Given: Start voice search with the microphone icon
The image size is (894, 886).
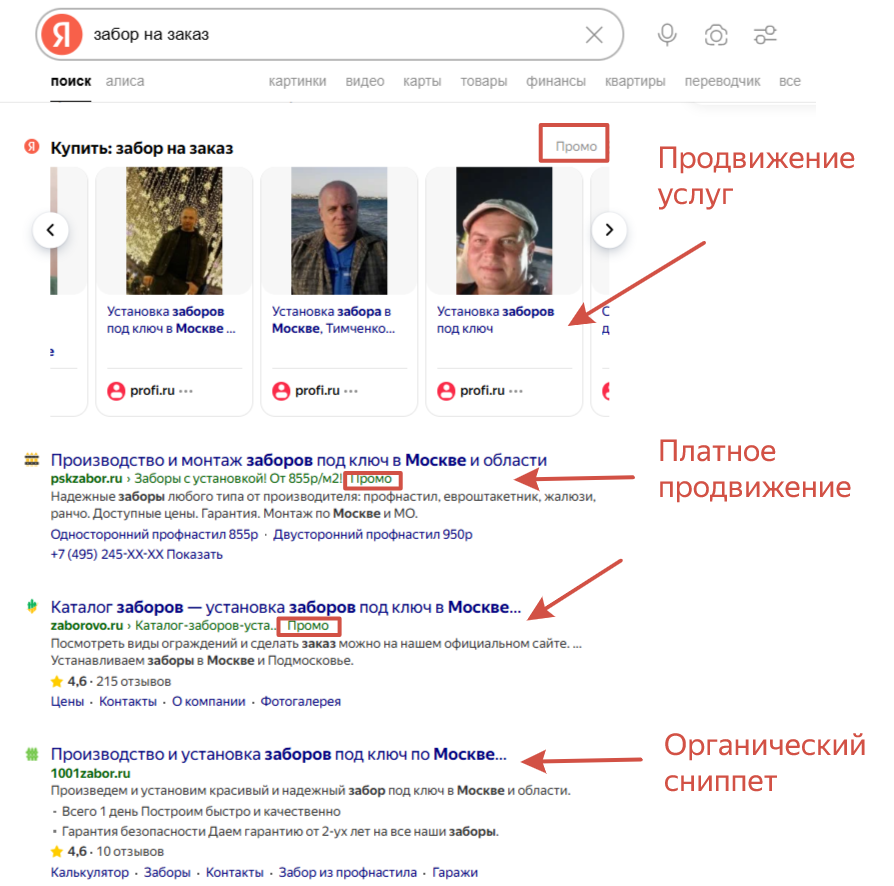Looking at the screenshot, I should (667, 35).
